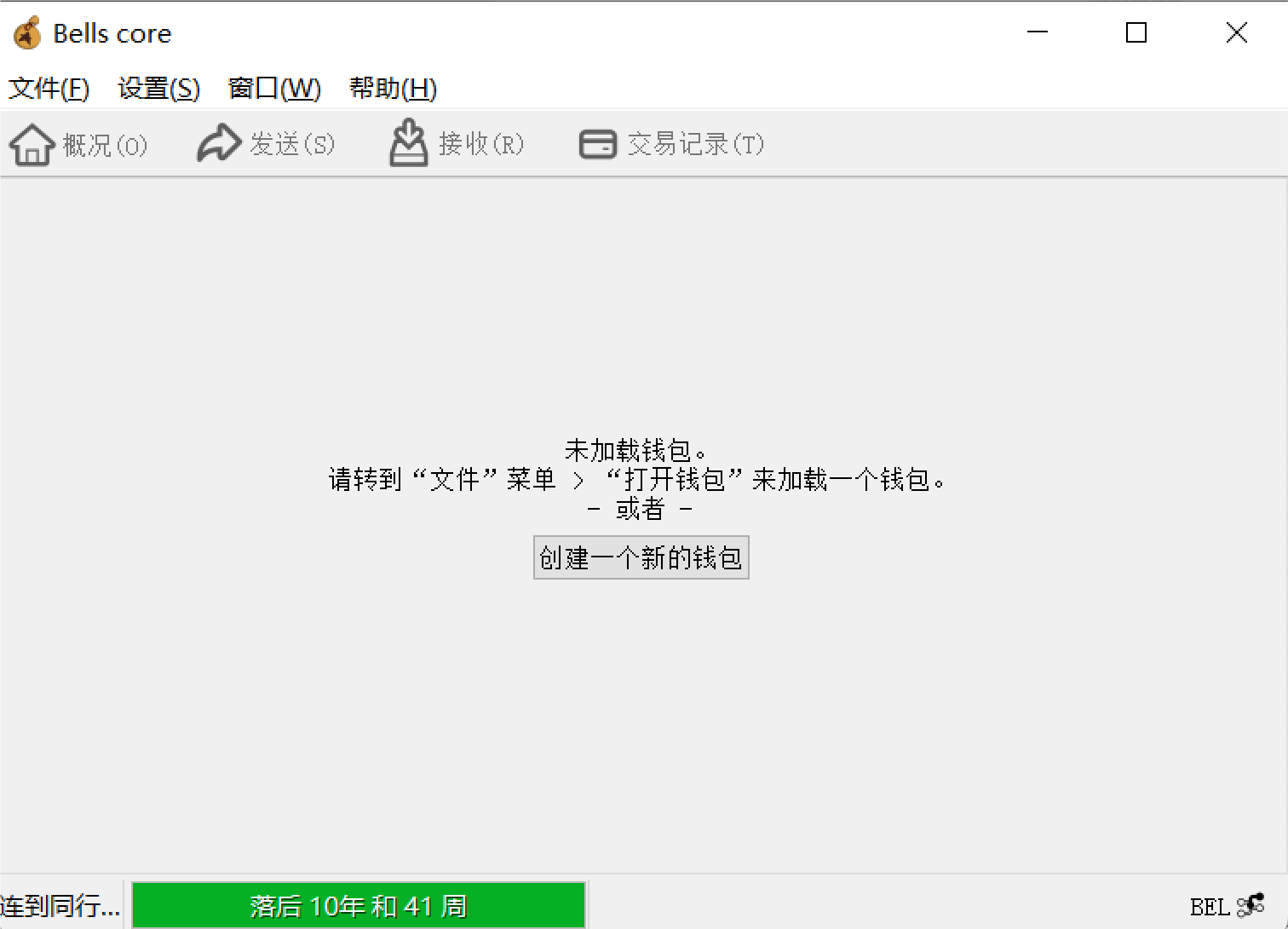The image size is (1288, 929).
Task: Open the 接收 (Receive) inbox icon
Action: pos(408,143)
